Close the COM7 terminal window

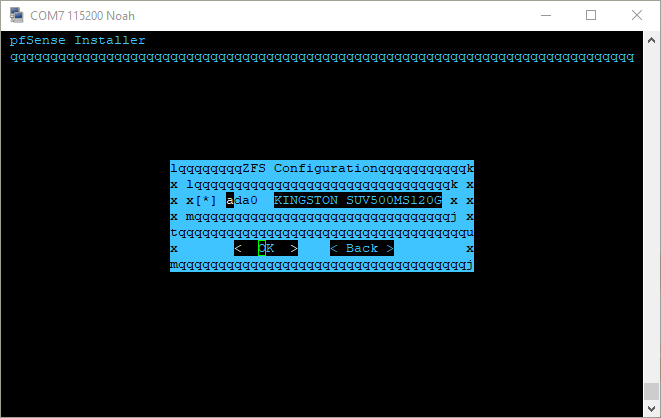tap(637, 15)
